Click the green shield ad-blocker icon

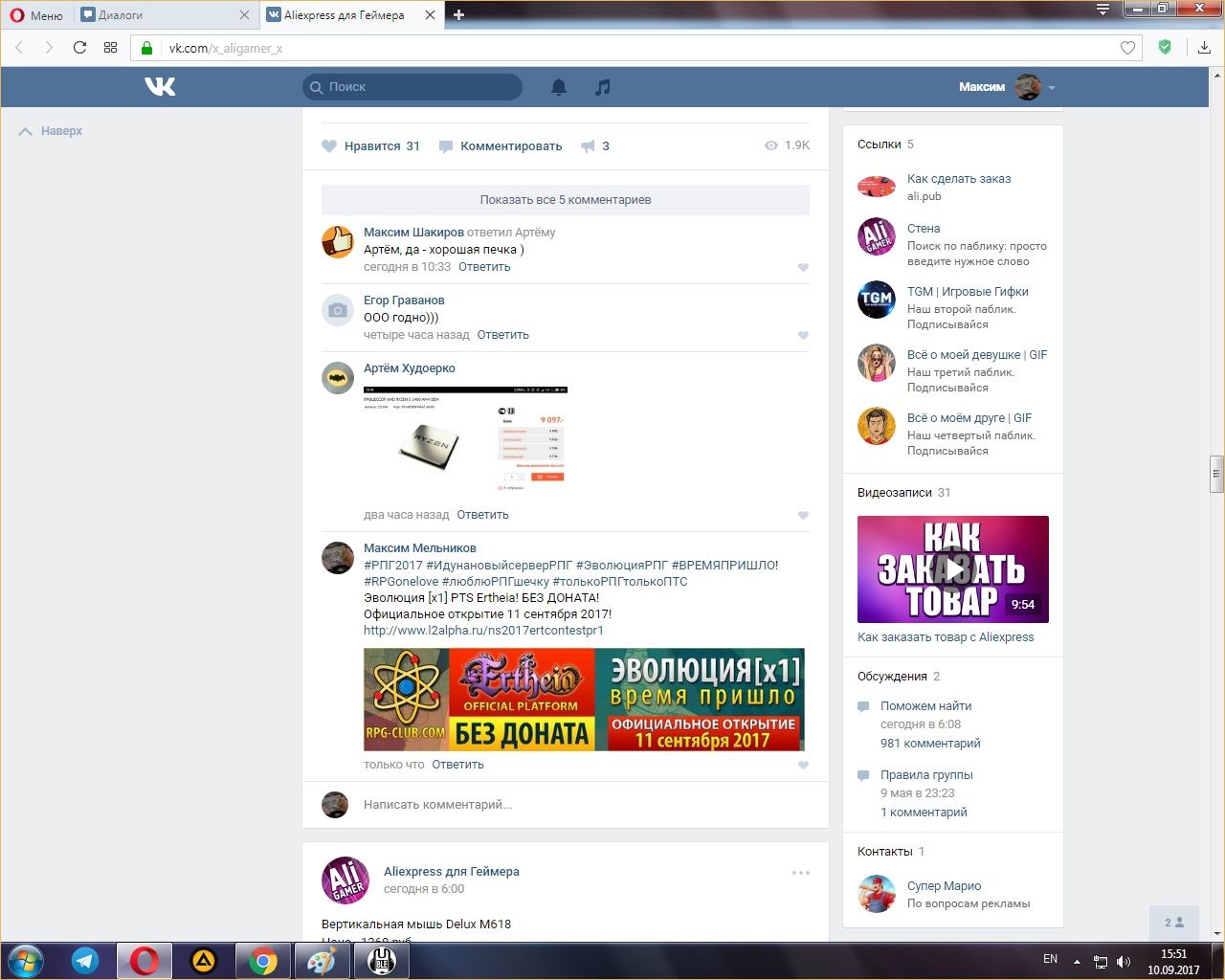1165,47
